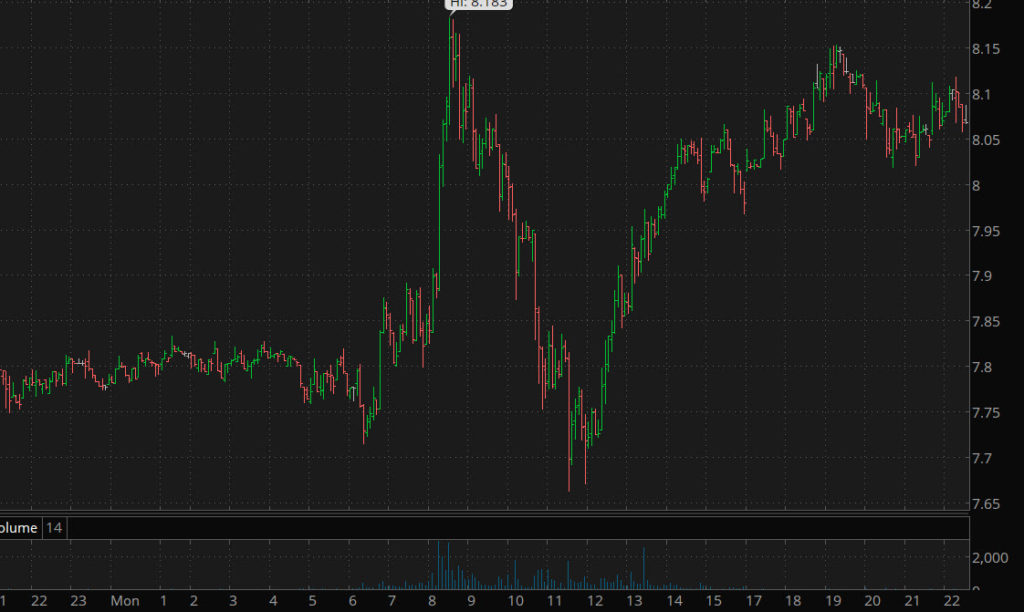
Task: Click the tallest volume bar in volume panel
Action: click(439, 565)
